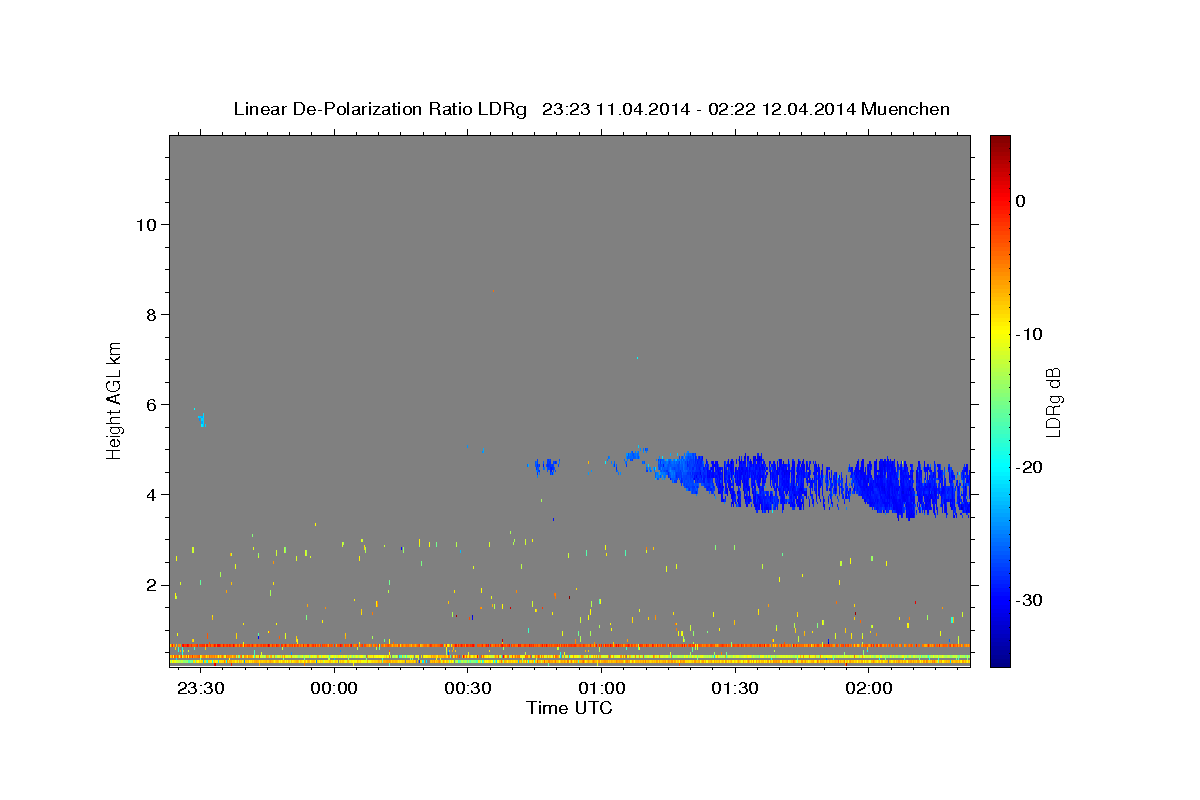The height and width of the screenshot is (800, 1200).
Task: Click the height tick label 2
Action: click(x=151, y=584)
